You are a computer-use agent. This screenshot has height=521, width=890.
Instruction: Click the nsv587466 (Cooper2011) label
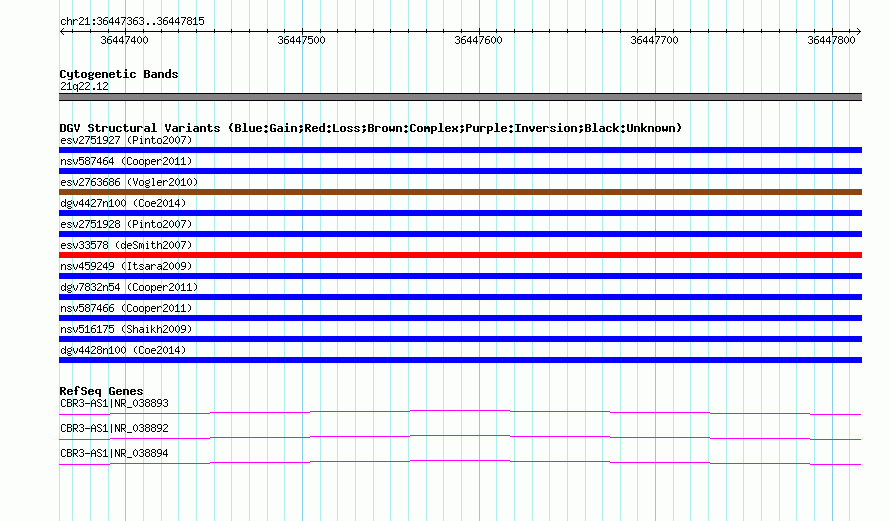coord(126,308)
